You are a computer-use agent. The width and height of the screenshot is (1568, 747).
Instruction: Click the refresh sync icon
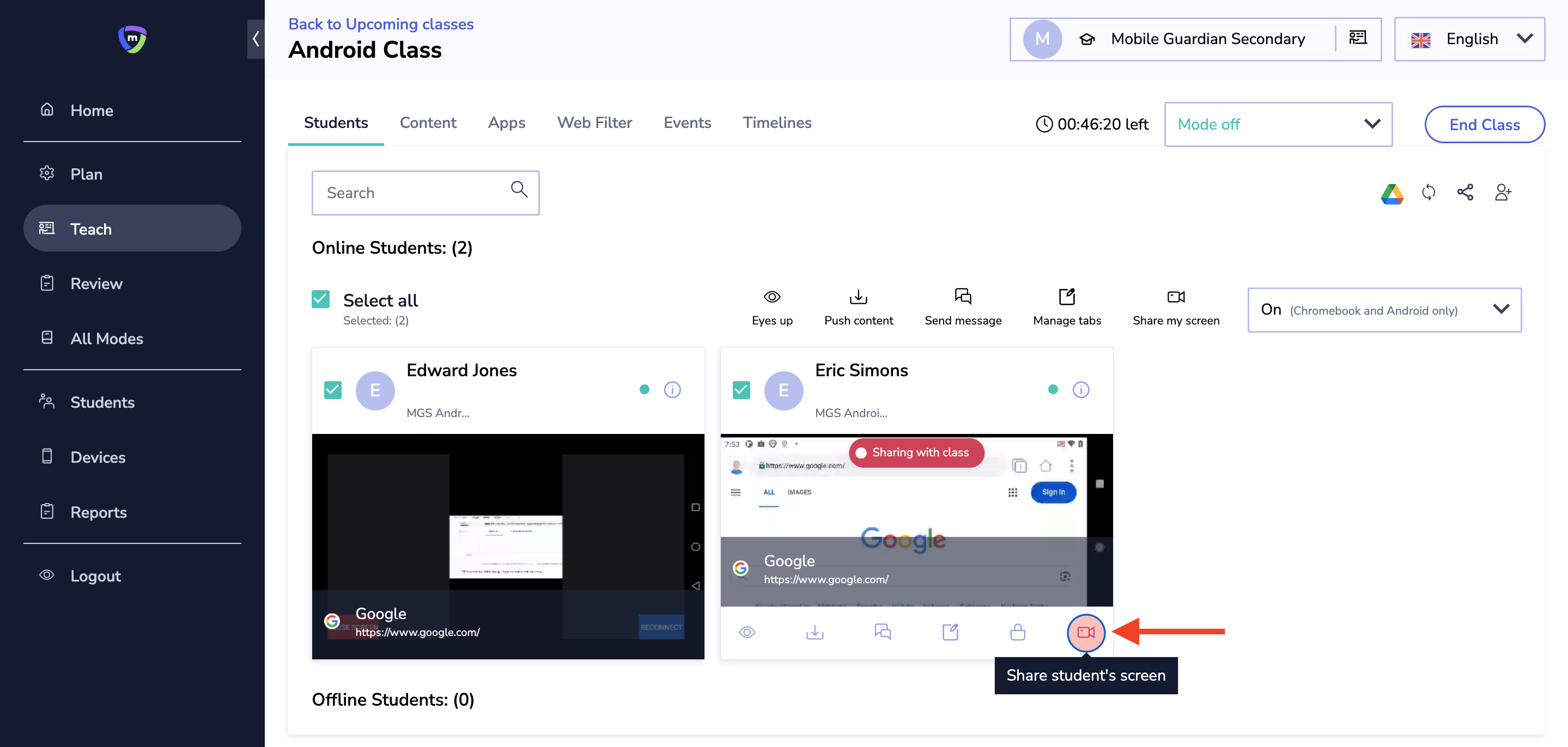pyautogui.click(x=1428, y=193)
